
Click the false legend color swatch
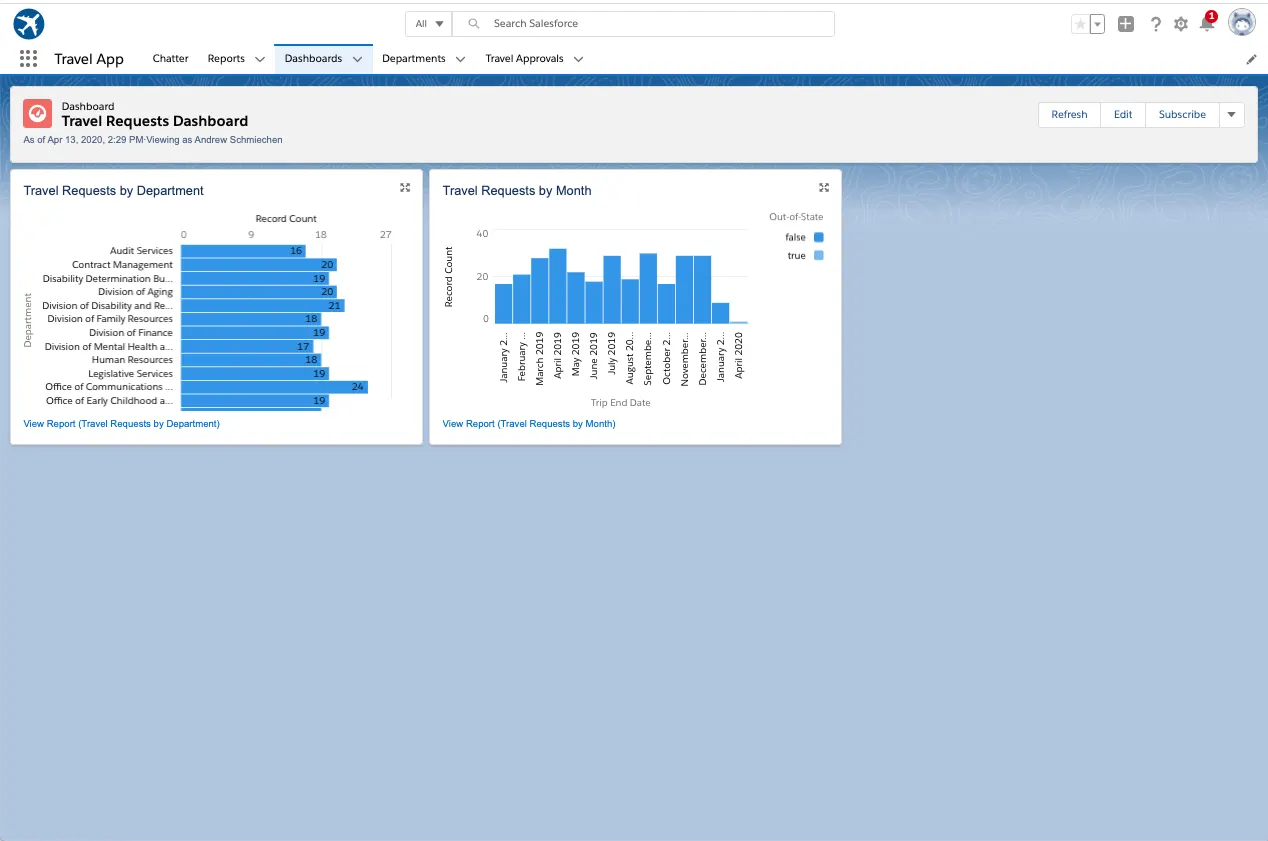(819, 237)
